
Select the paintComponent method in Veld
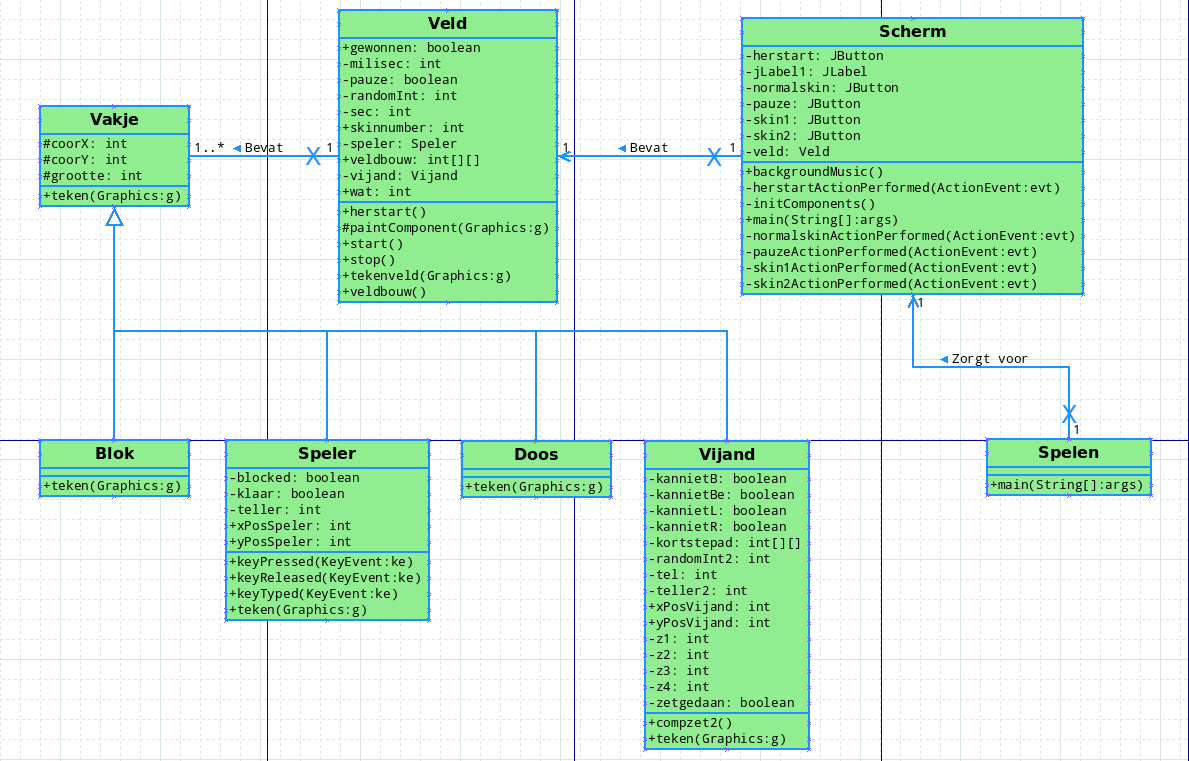(x=445, y=228)
